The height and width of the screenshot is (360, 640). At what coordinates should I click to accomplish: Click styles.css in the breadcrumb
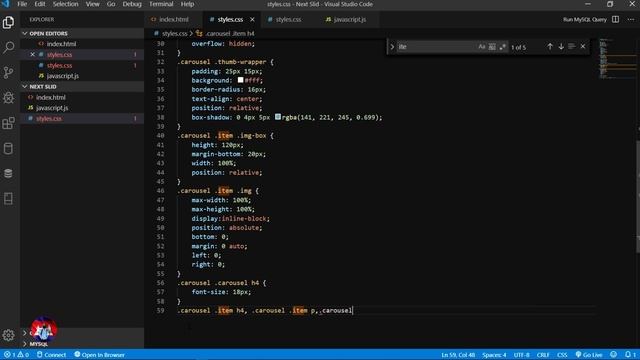[x=175, y=33]
